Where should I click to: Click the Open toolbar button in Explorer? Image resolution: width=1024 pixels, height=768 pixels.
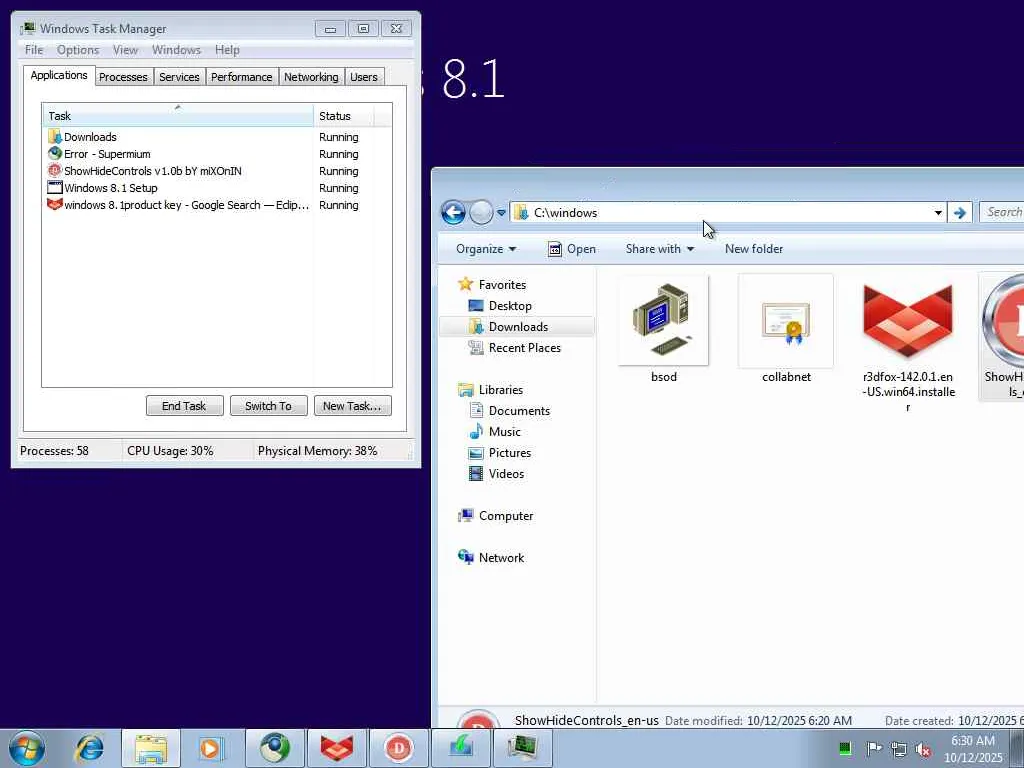click(x=572, y=249)
